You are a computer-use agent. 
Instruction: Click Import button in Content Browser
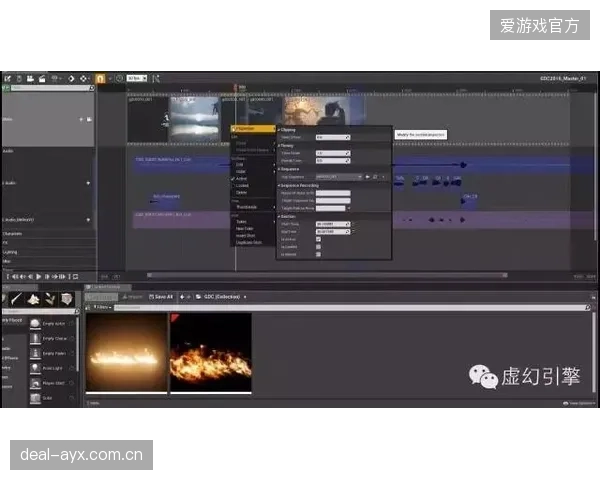click(132, 297)
